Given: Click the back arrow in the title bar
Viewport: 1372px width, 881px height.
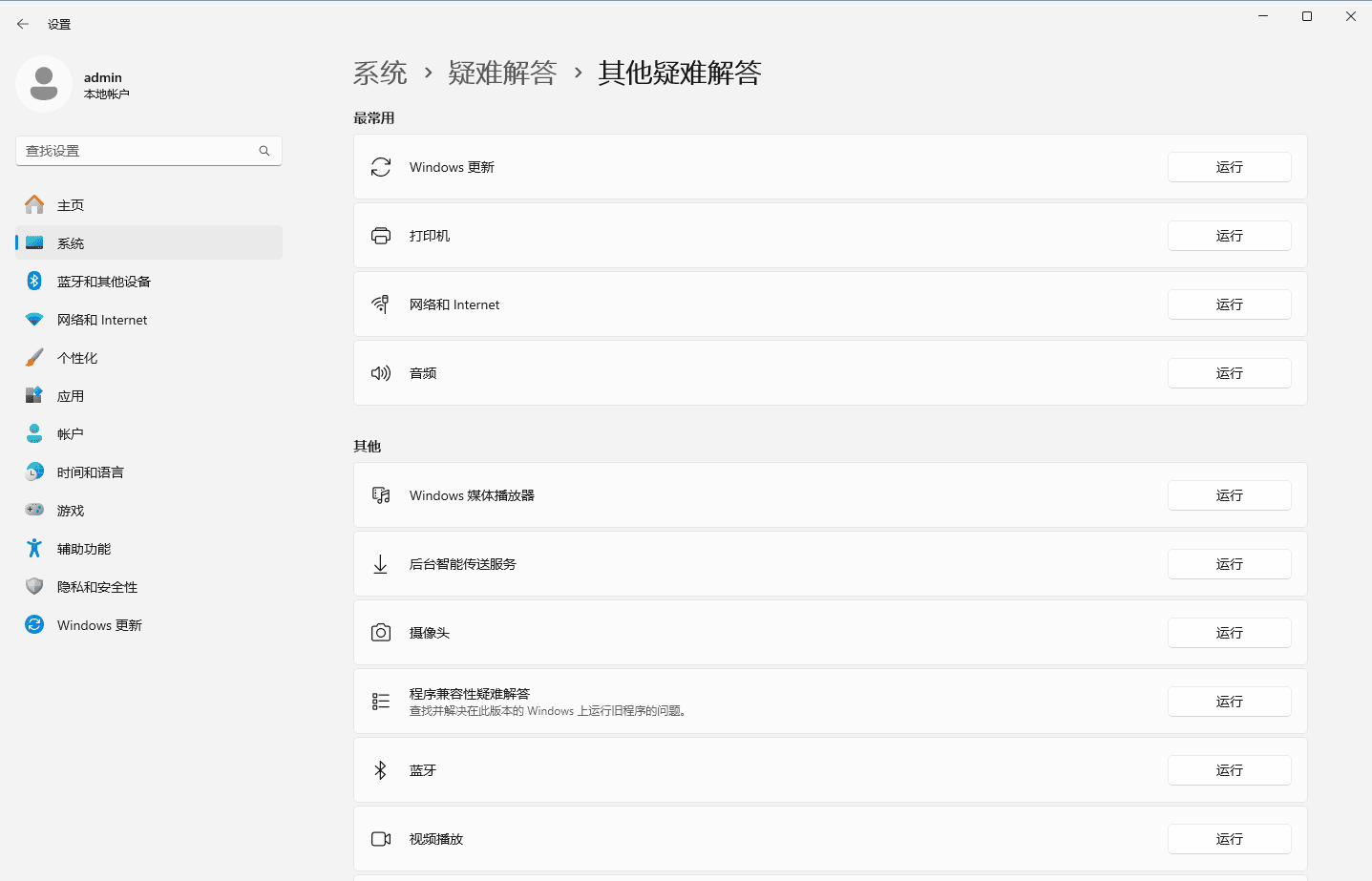Looking at the screenshot, I should (x=23, y=24).
